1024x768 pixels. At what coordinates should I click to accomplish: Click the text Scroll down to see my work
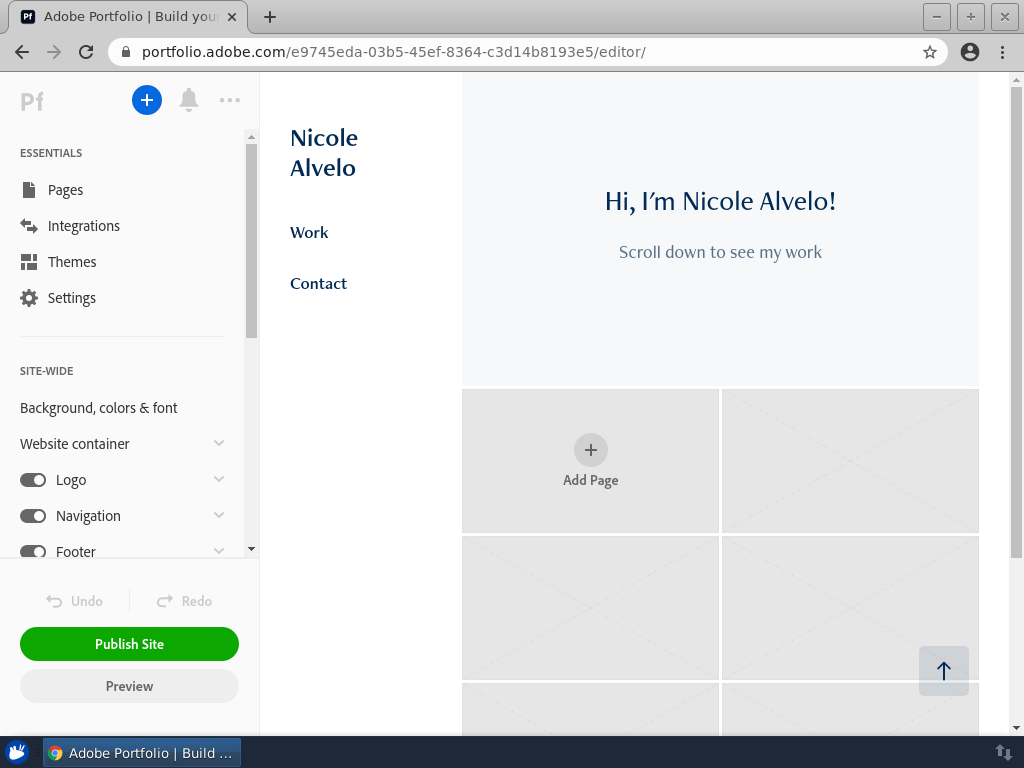pos(720,252)
